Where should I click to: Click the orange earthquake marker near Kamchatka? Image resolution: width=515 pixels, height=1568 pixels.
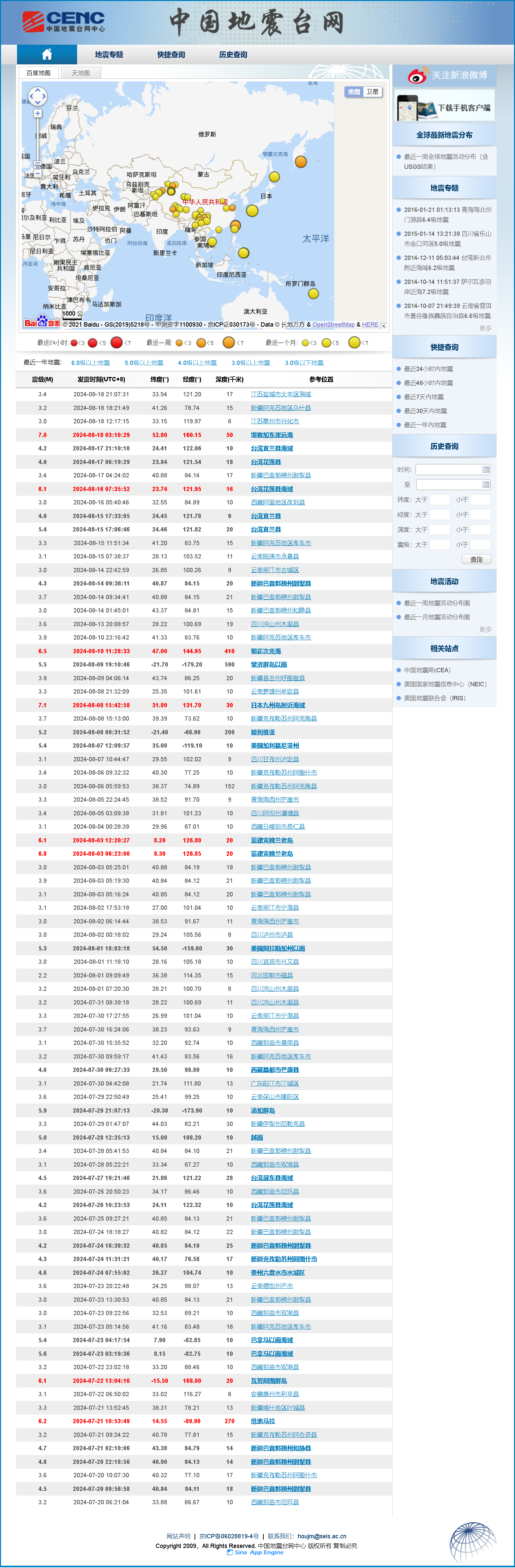pos(301,161)
